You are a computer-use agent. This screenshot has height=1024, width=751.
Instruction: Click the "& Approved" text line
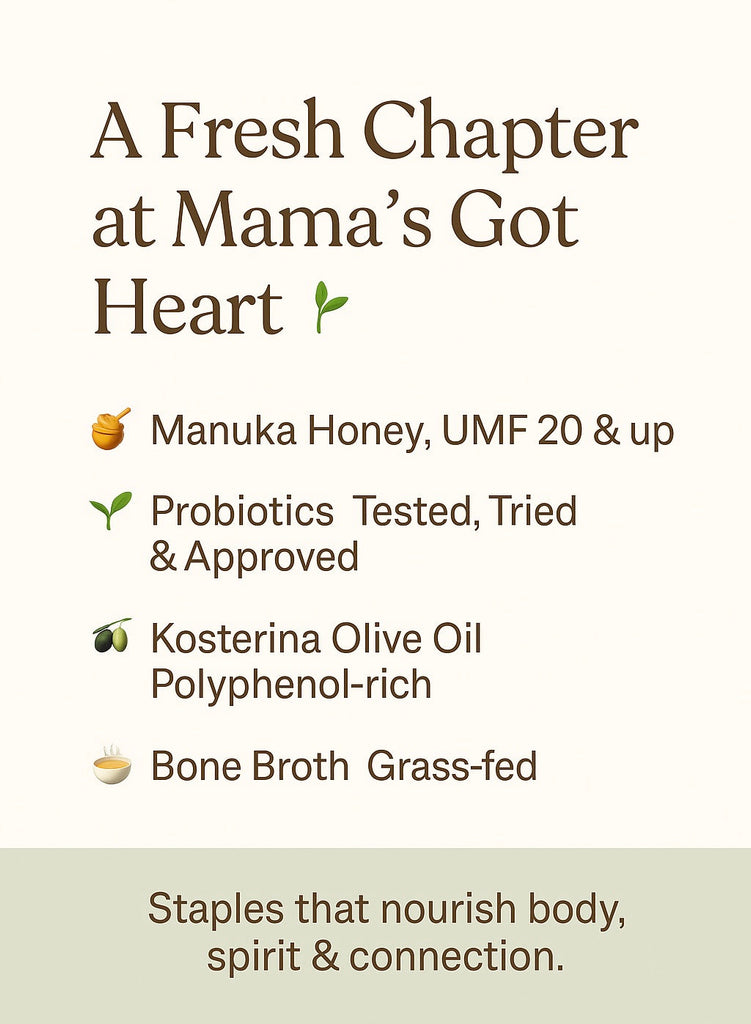tap(254, 557)
